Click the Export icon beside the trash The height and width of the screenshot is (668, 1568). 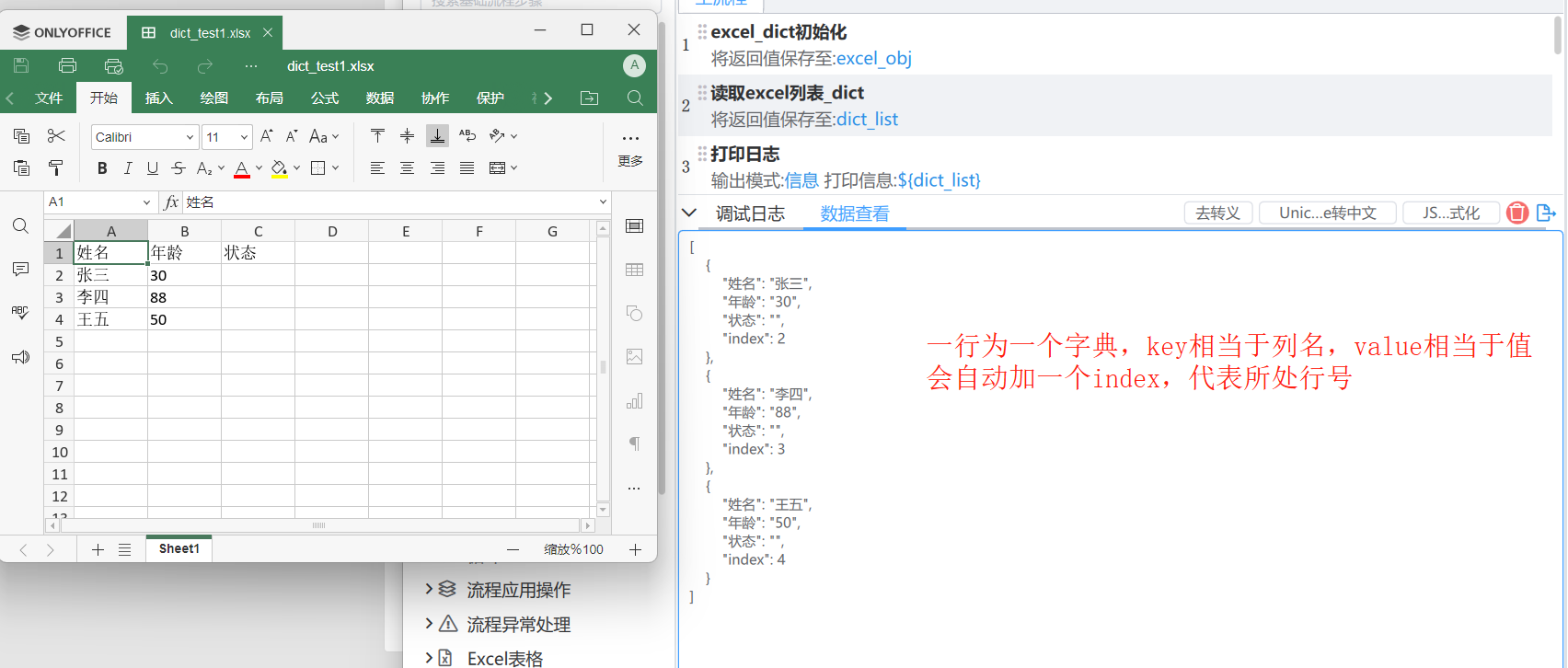(1546, 213)
